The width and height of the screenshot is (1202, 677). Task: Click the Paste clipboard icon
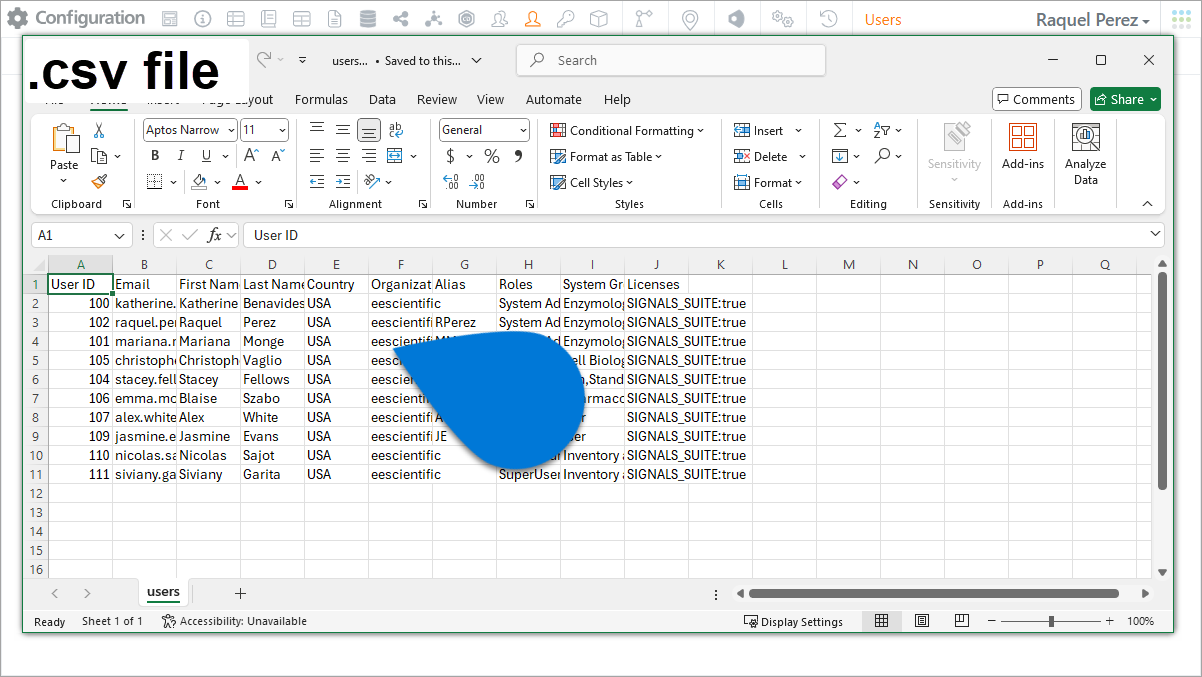coord(64,139)
